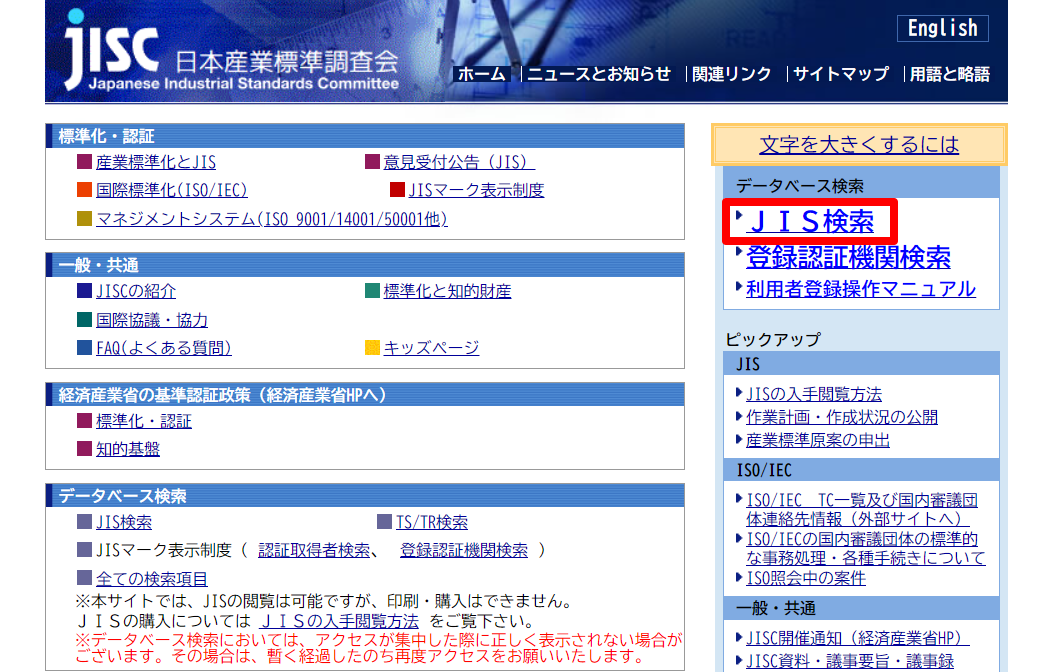This screenshot has width=1044, height=672.
Task: Open 標準化と知的財産 link
Action: click(447, 291)
